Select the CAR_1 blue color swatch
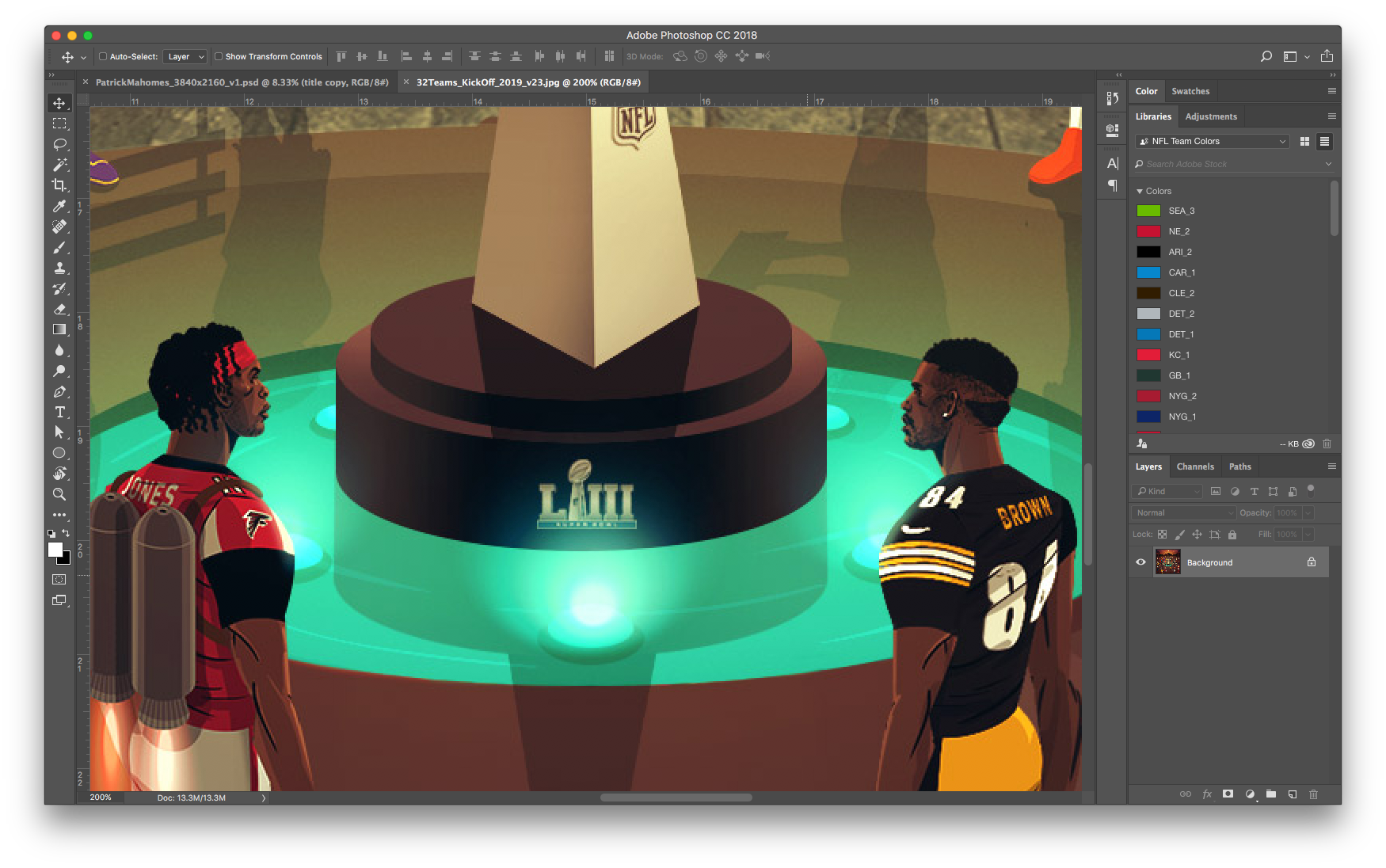The height and width of the screenshot is (868, 1386). coord(1148,272)
